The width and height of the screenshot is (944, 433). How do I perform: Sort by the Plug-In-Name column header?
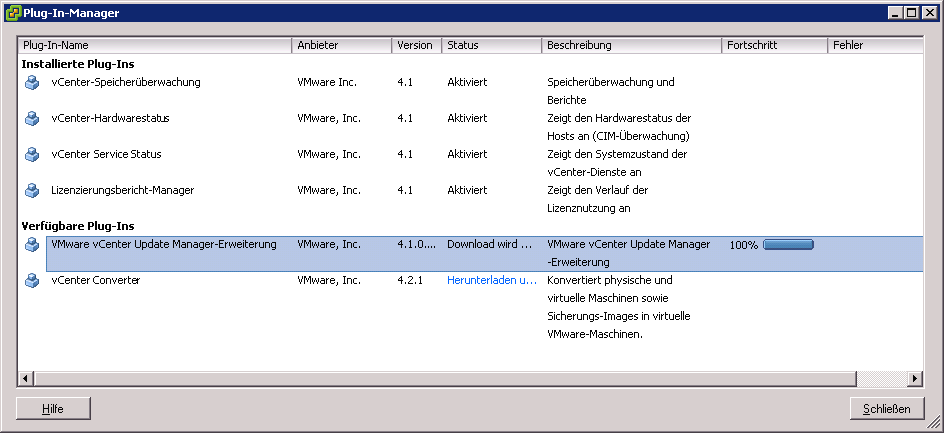point(155,46)
